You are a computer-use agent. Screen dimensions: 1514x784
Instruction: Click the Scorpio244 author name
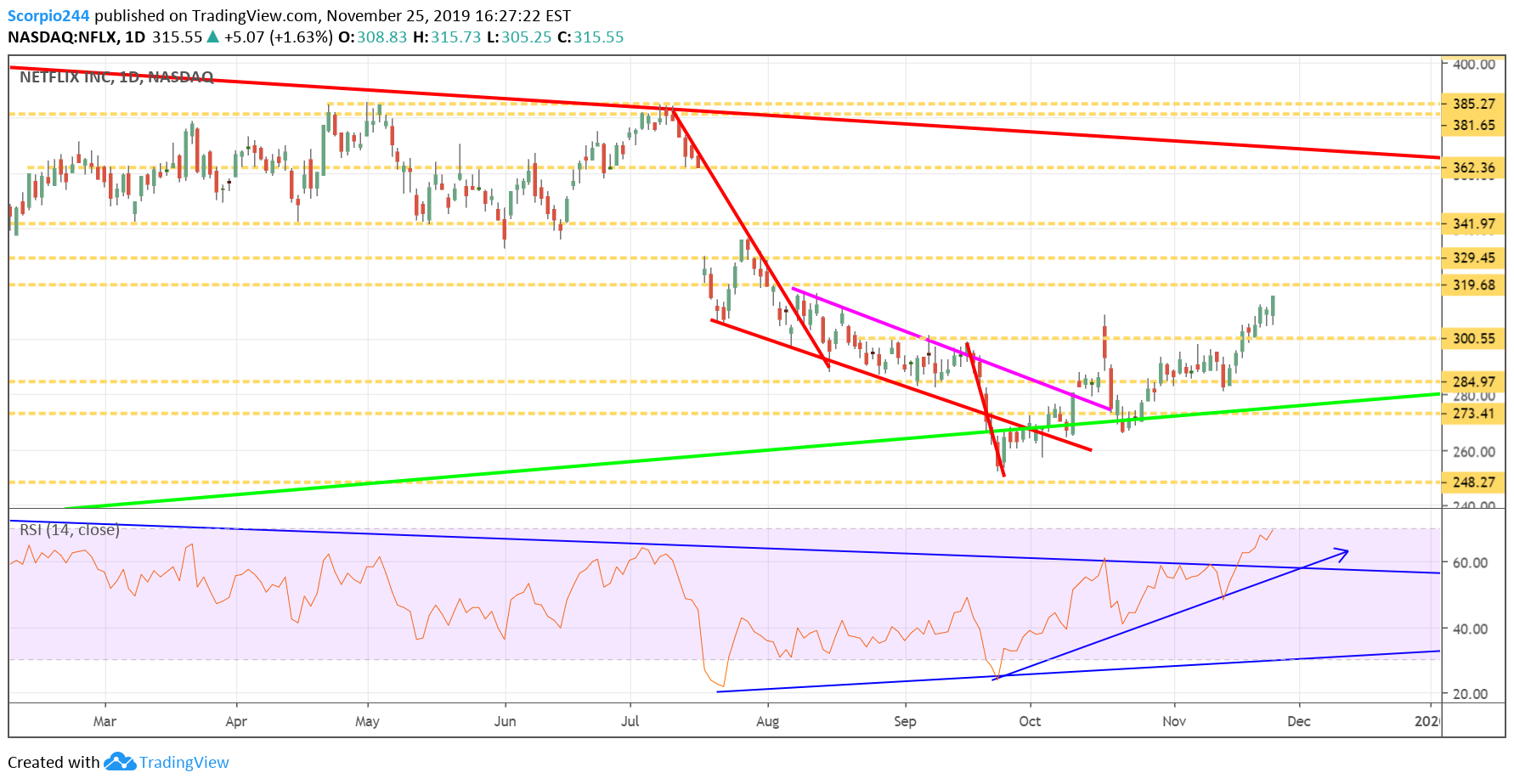click(x=48, y=15)
